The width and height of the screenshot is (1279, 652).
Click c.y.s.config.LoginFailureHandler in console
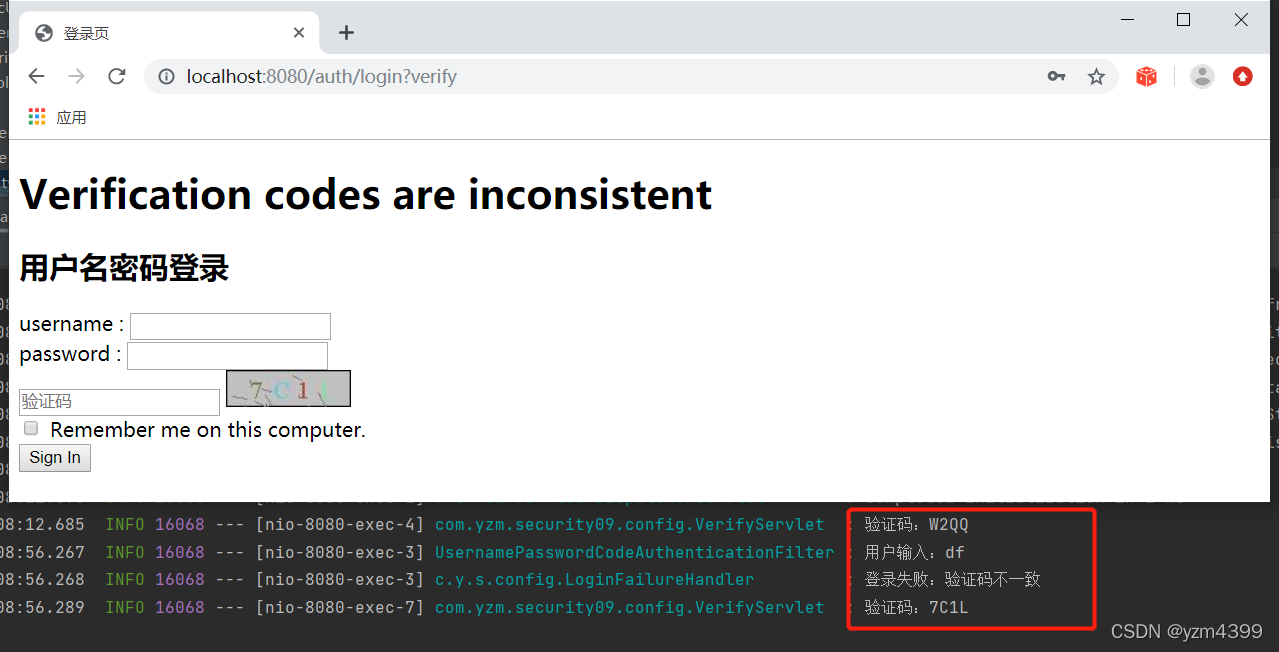click(594, 579)
